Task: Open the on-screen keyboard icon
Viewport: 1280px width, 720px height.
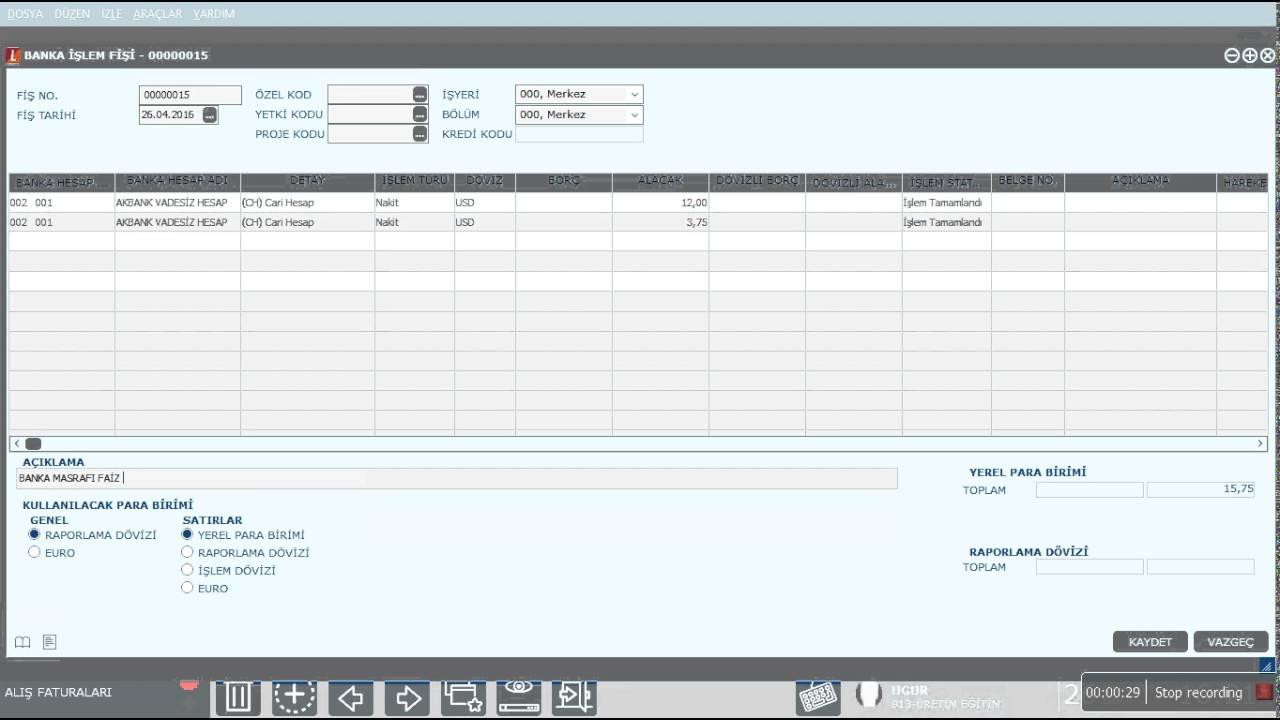Action: (817, 697)
